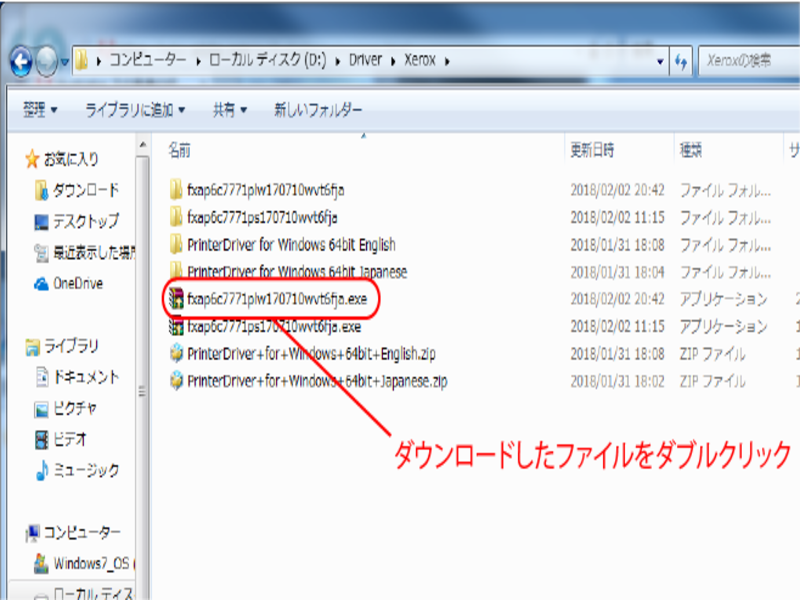Click アプリケーション type of plw170710 exe row
This screenshot has width=800, height=600.
tap(723, 299)
